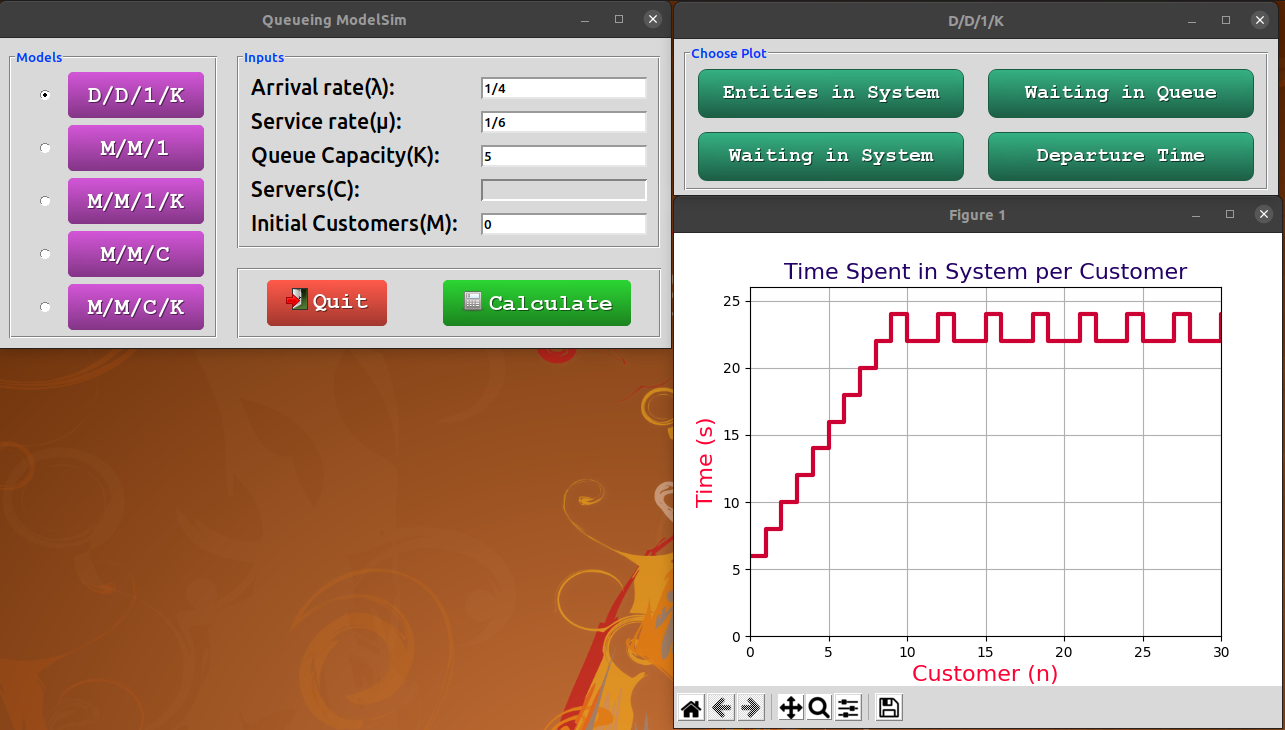The image size is (1285, 730).
Task: Save the figure using the disk icon
Action: tap(888, 708)
